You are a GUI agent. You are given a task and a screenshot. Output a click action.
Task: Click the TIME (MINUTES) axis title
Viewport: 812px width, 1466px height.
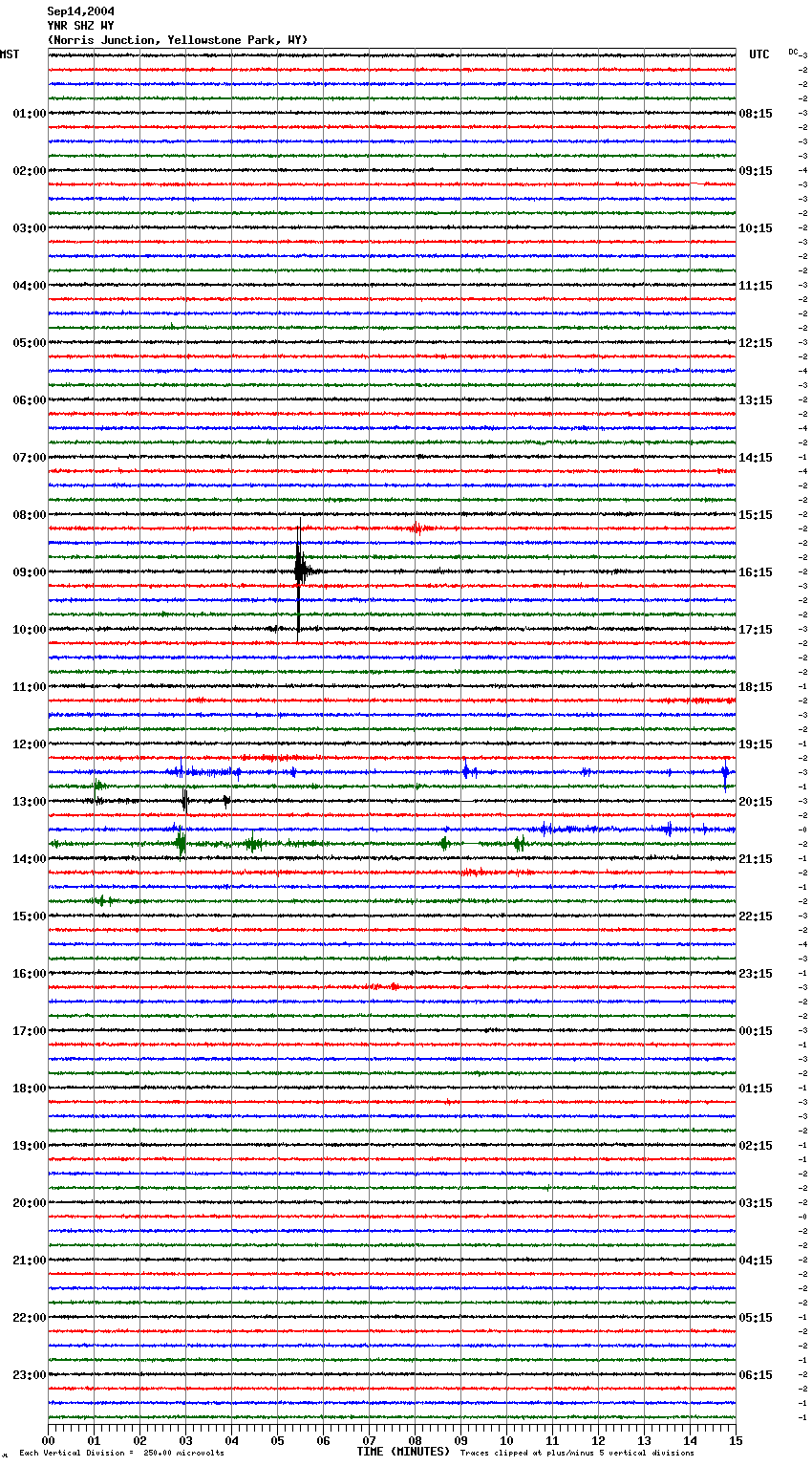click(403, 1452)
